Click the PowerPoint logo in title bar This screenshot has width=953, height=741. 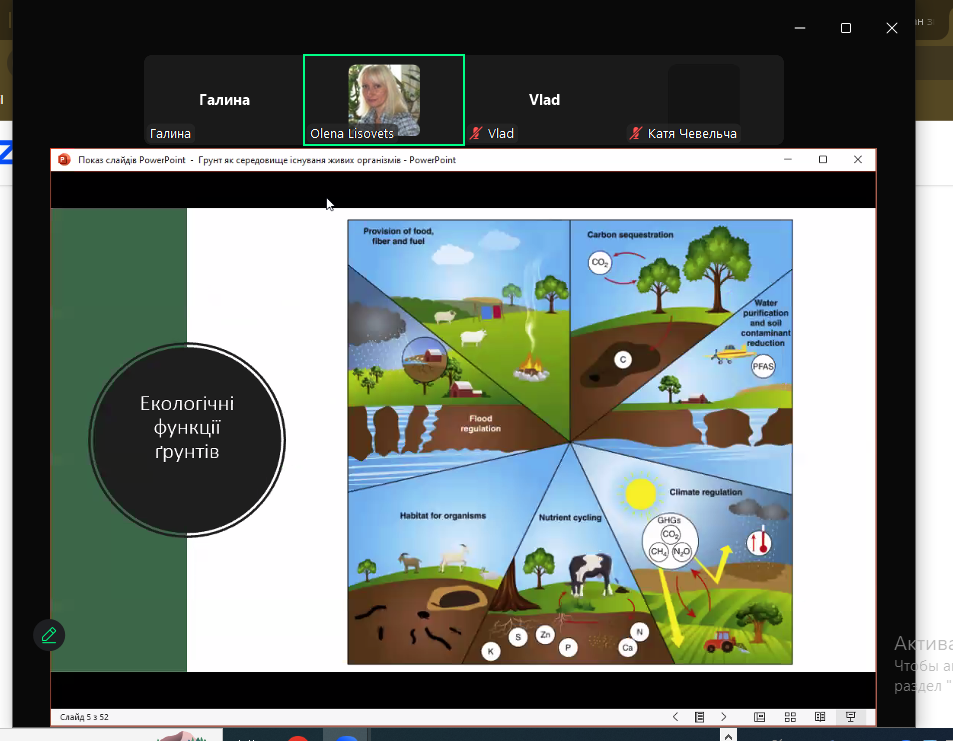pyautogui.click(x=64, y=160)
